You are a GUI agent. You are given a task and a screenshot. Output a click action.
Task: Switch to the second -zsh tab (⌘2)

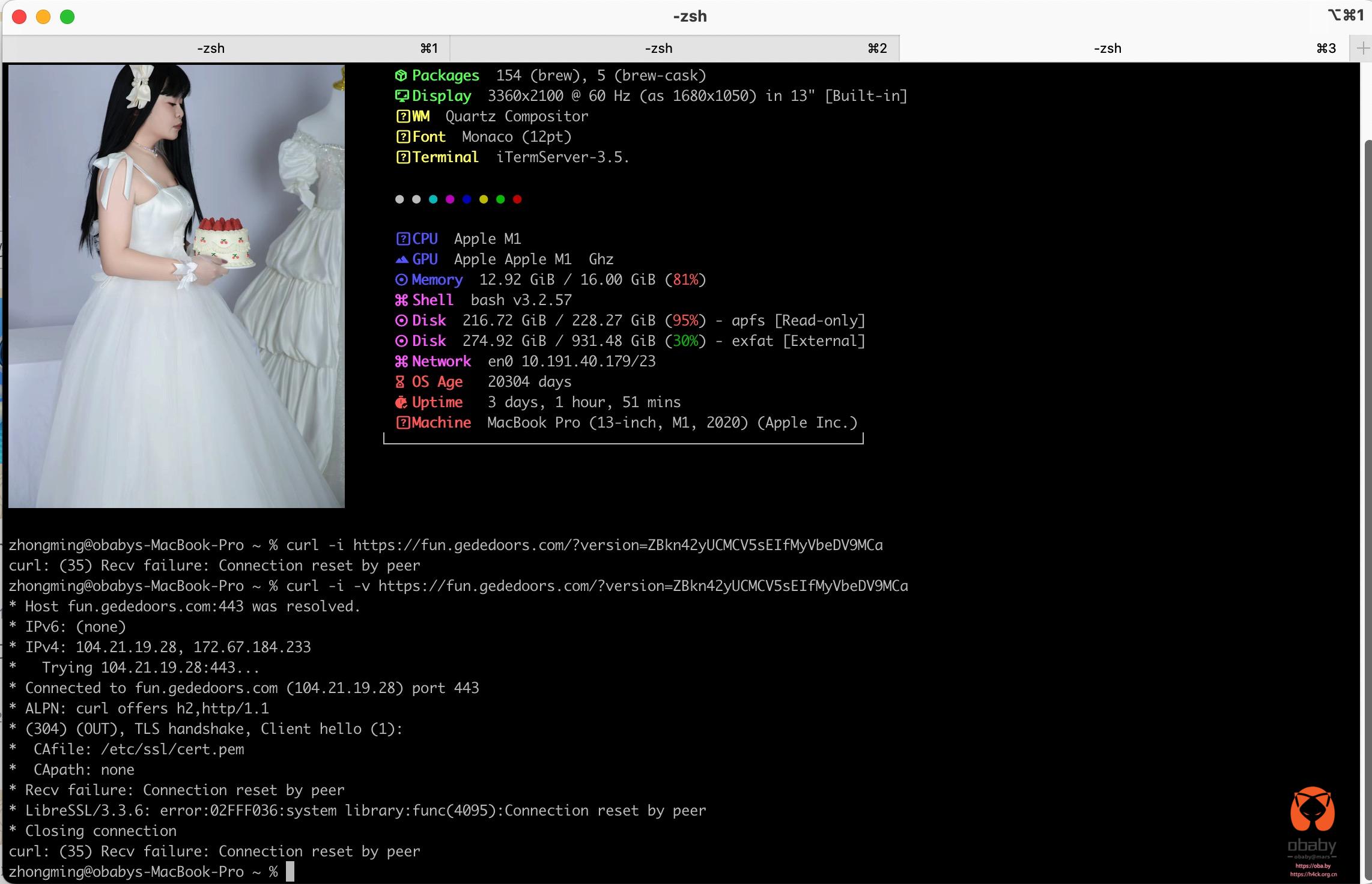(674, 49)
